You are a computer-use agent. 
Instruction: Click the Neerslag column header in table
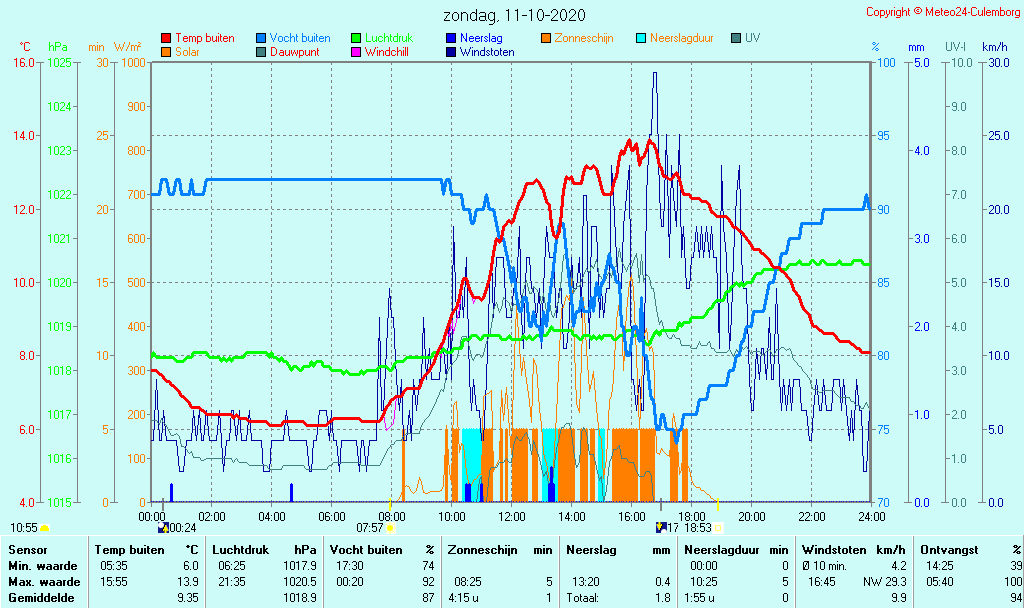tap(590, 549)
